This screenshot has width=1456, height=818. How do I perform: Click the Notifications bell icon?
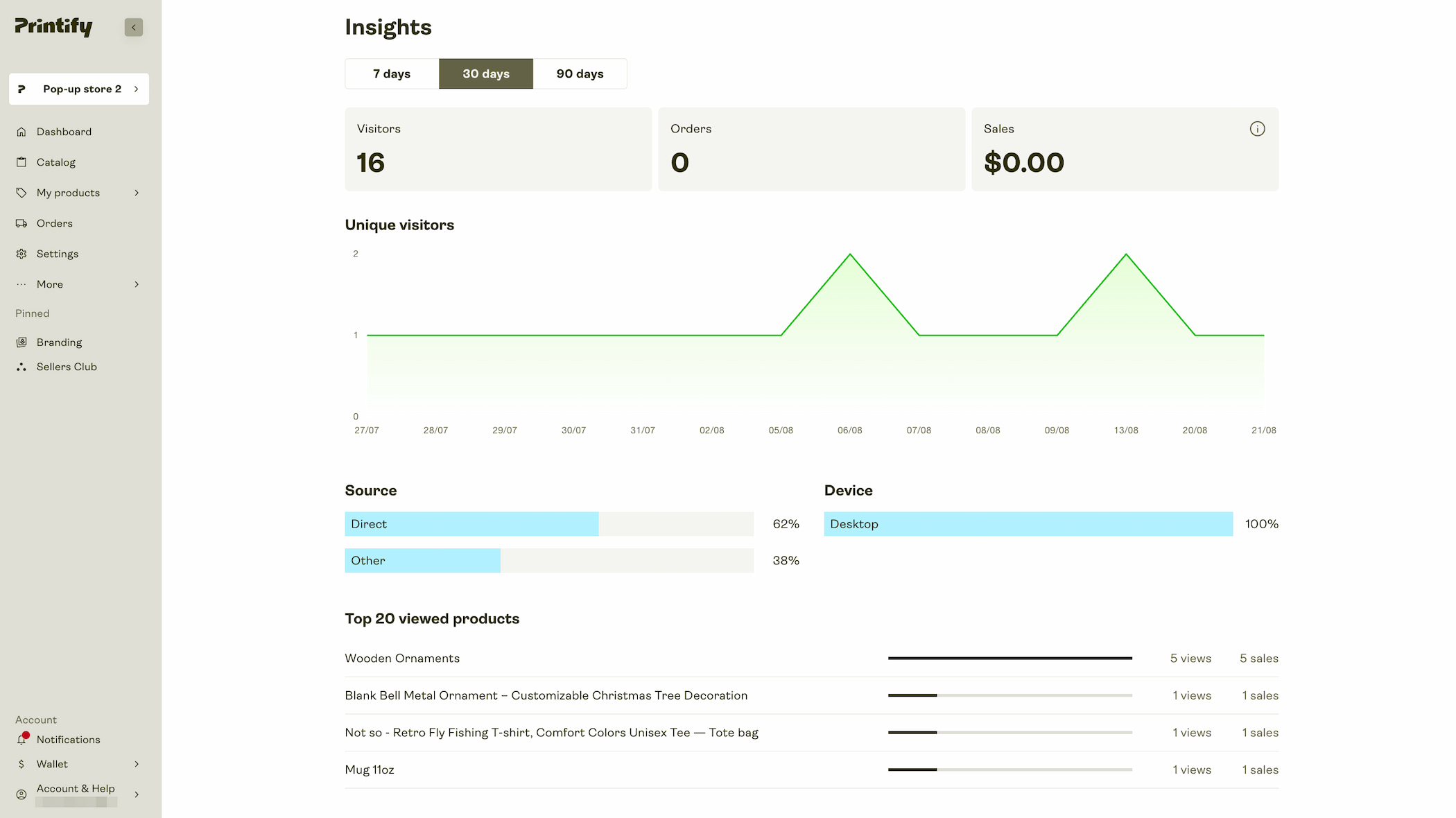tap(21, 740)
